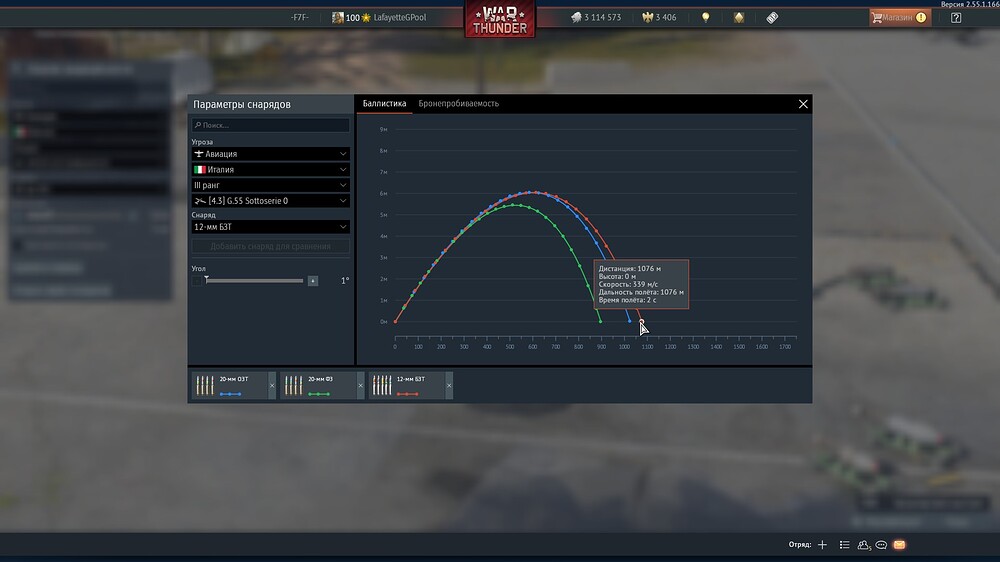Click the squad plus invite icon

[823, 545]
